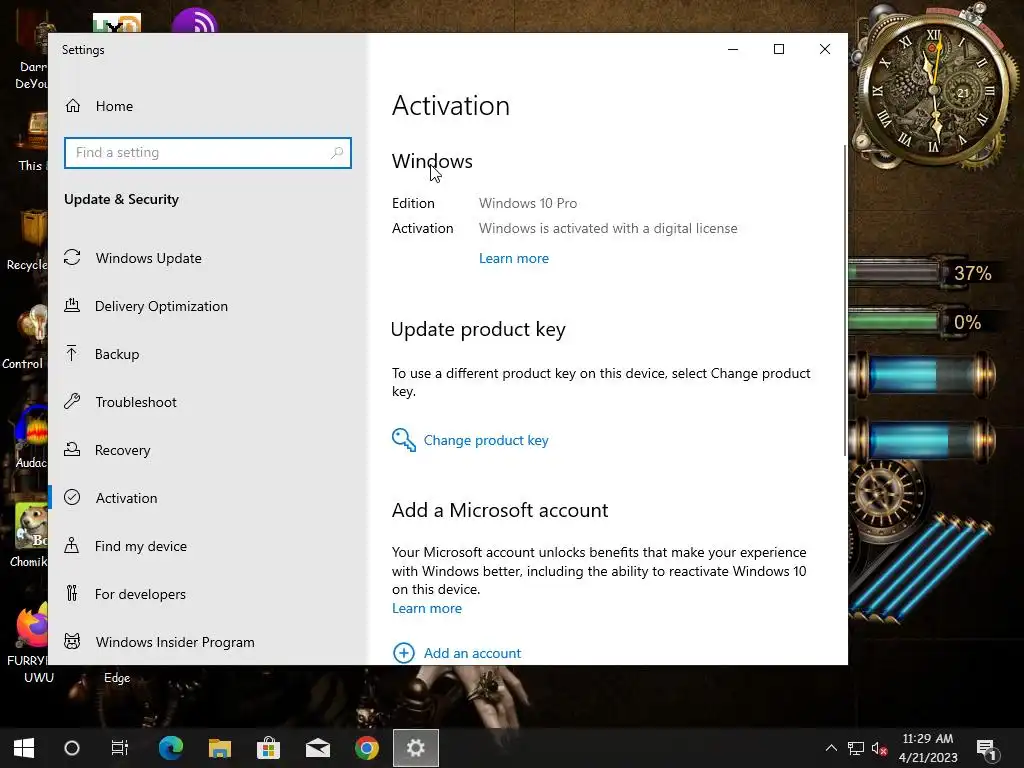Click the Settings gear on taskbar
Screen dimensions: 1024x768
tap(416, 748)
